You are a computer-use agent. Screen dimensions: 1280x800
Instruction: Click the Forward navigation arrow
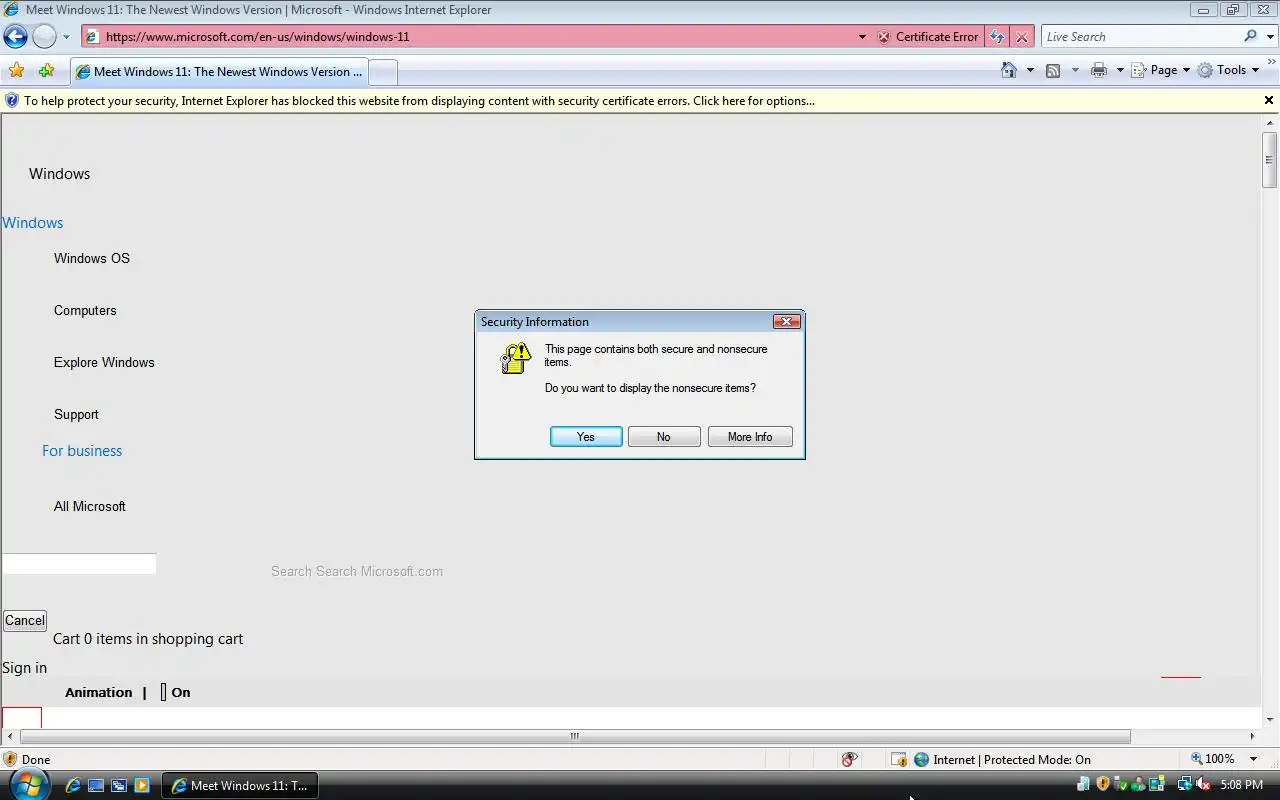pos(44,37)
